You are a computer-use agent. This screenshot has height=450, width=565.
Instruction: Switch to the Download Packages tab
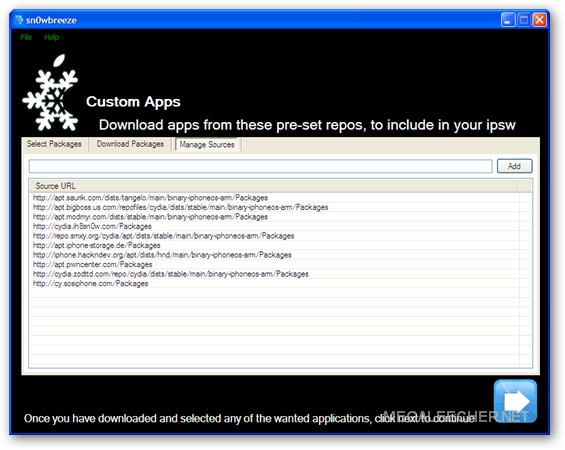point(130,144)
